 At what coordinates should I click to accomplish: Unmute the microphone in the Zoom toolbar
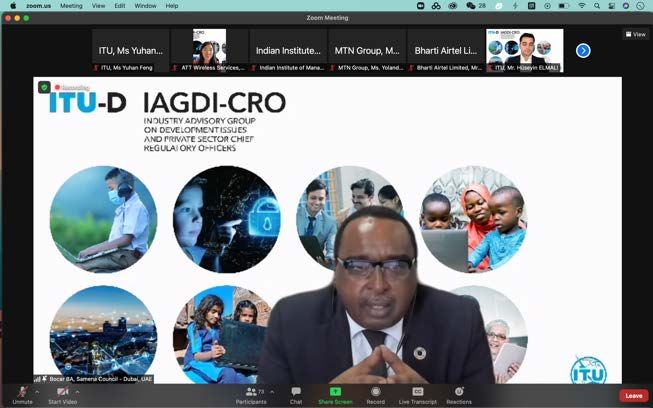[x=22, y=395]
